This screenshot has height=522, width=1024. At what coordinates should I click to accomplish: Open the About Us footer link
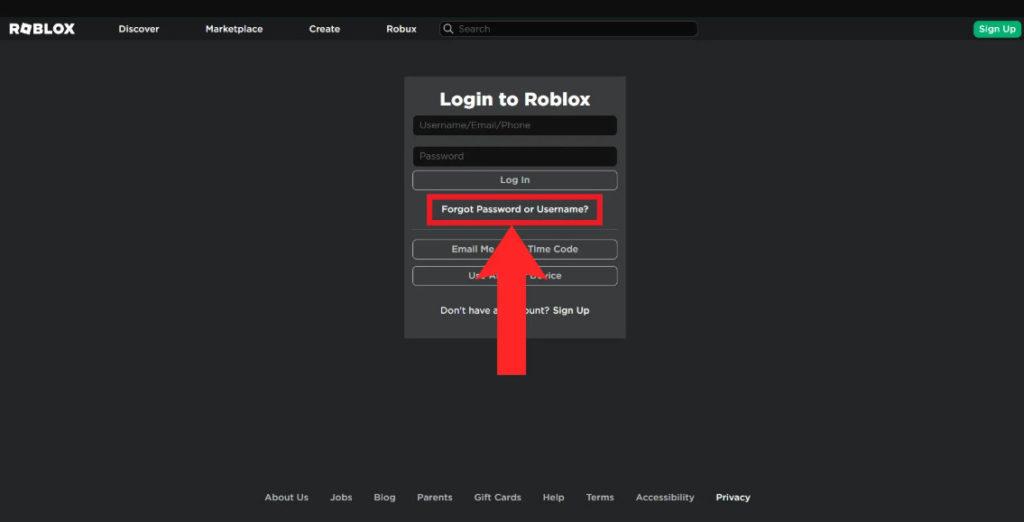[x=286, y=497]
